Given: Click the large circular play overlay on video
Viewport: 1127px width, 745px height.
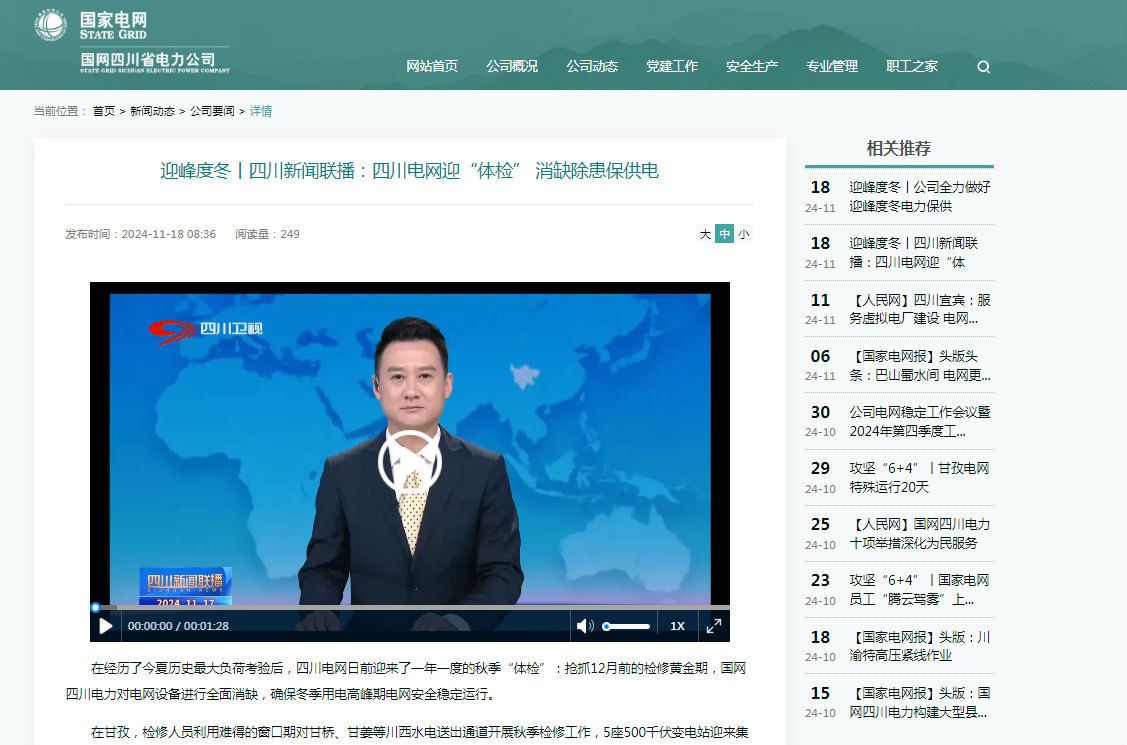Looking at the screenshot, I should point(409,462).
